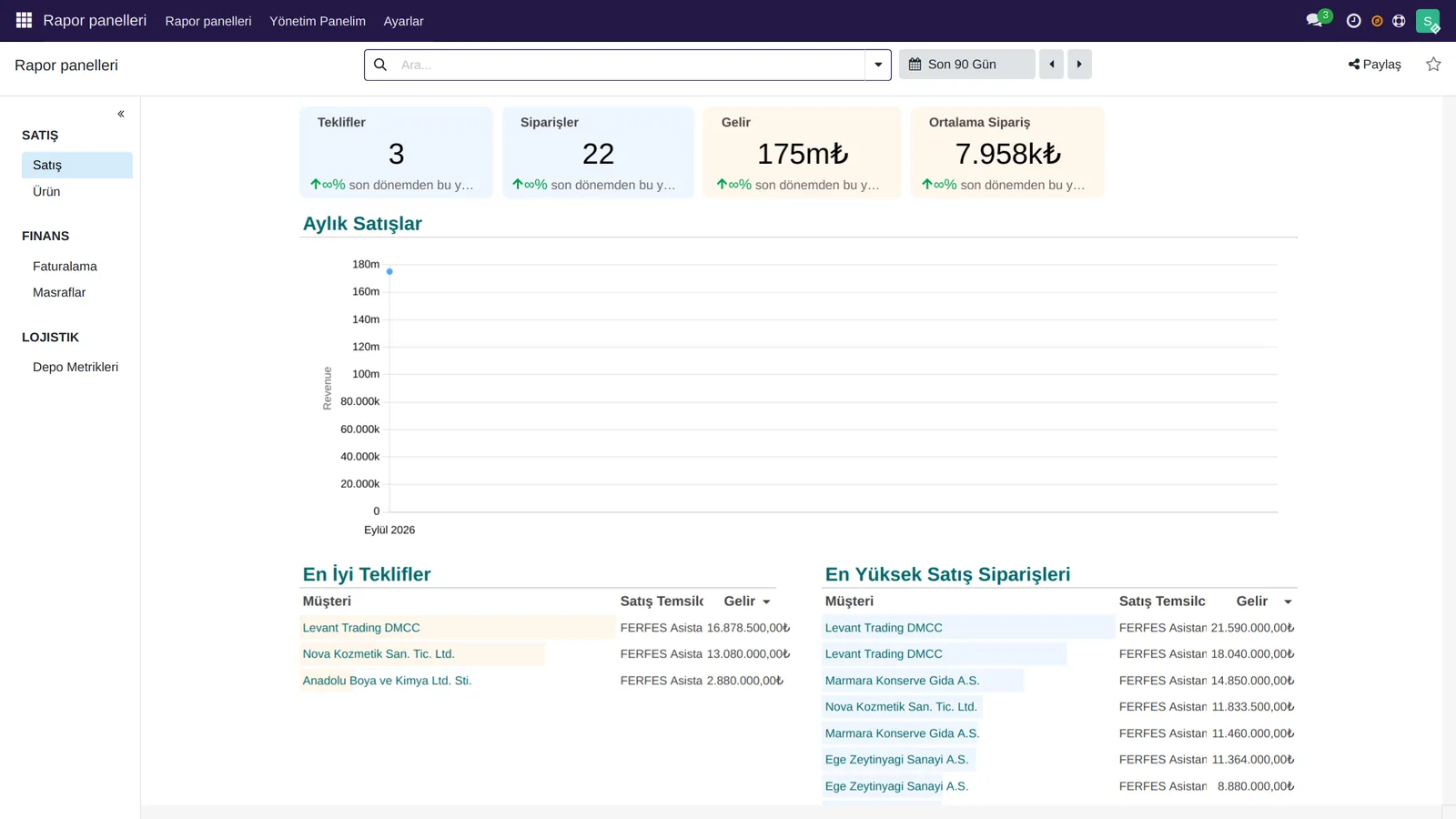Open the Son 90 Gün date filter
The height and width of the screenshot is (819, 1456).
tap(966, 65)
